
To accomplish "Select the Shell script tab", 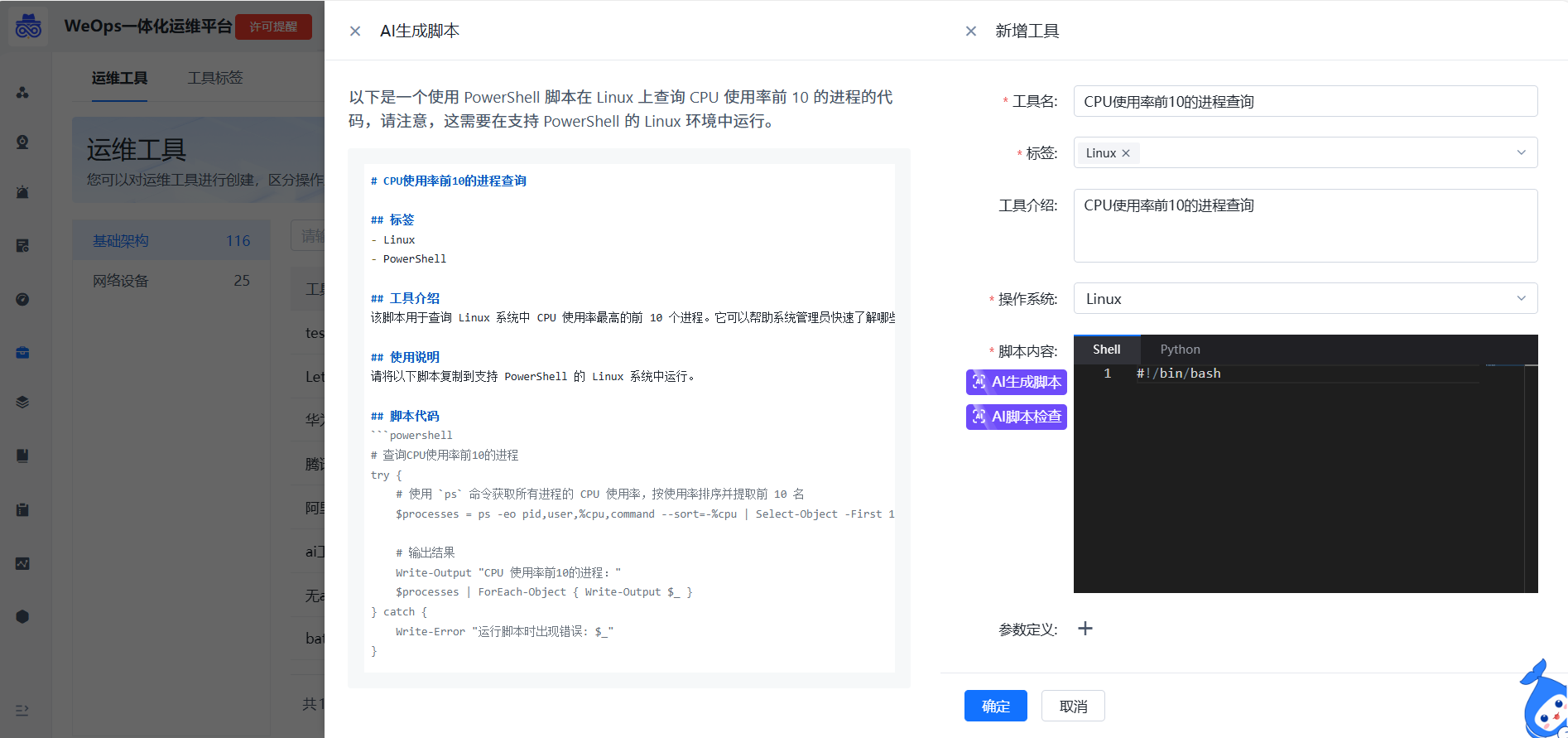I will (x=1106, y=350).
